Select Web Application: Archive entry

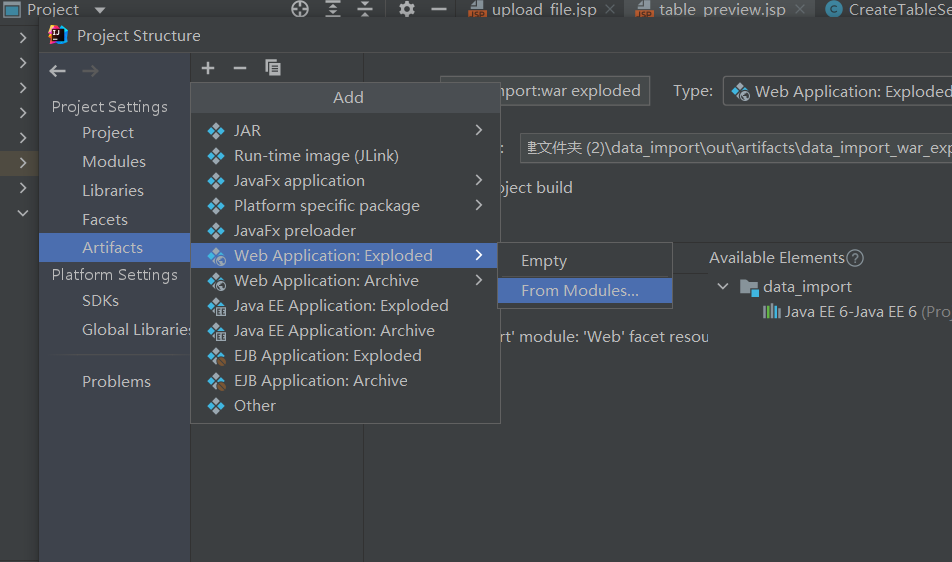[326, 281]
